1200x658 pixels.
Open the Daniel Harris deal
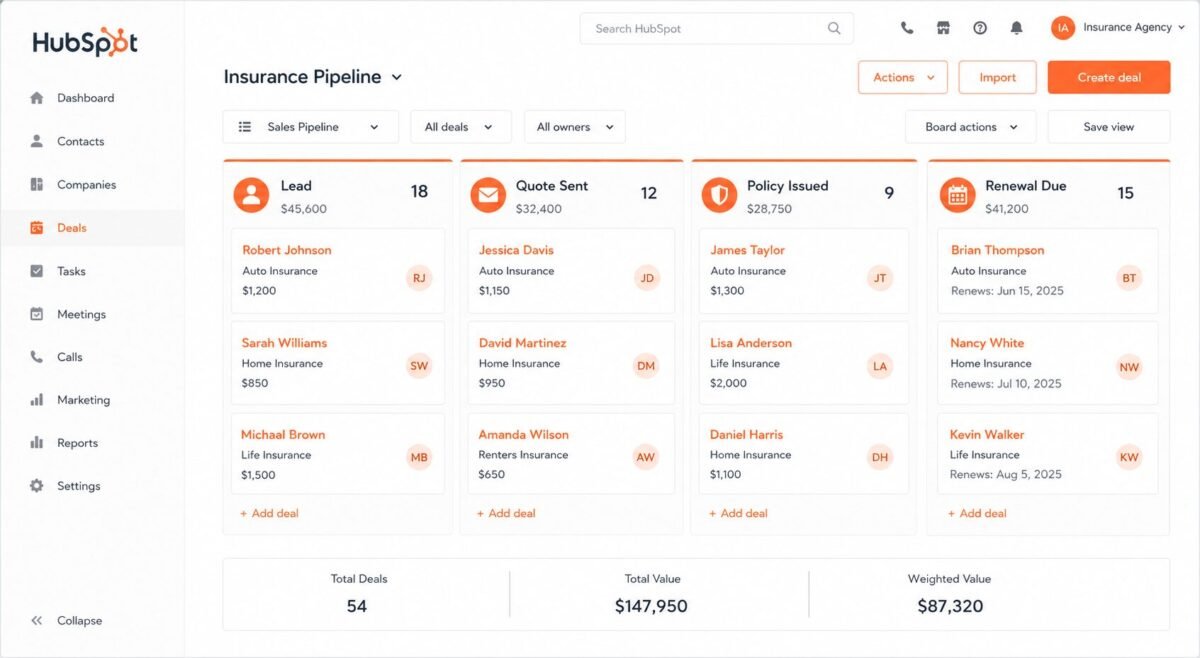pyautogui.click(x=804, y=454)
